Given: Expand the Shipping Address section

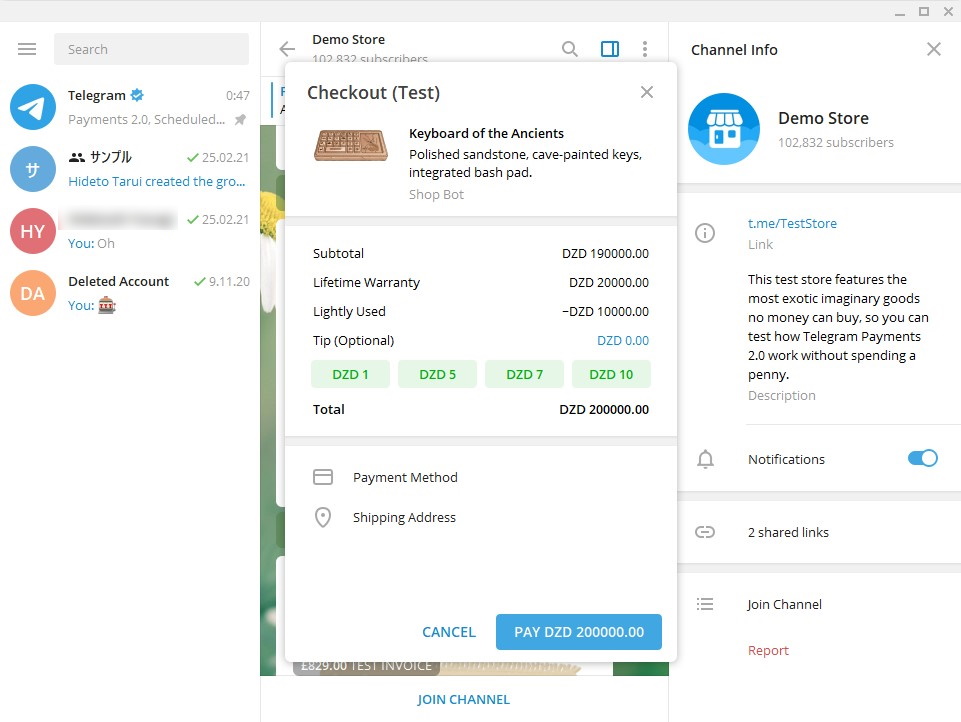Looking at the screenshot, I should coord(404,517).
